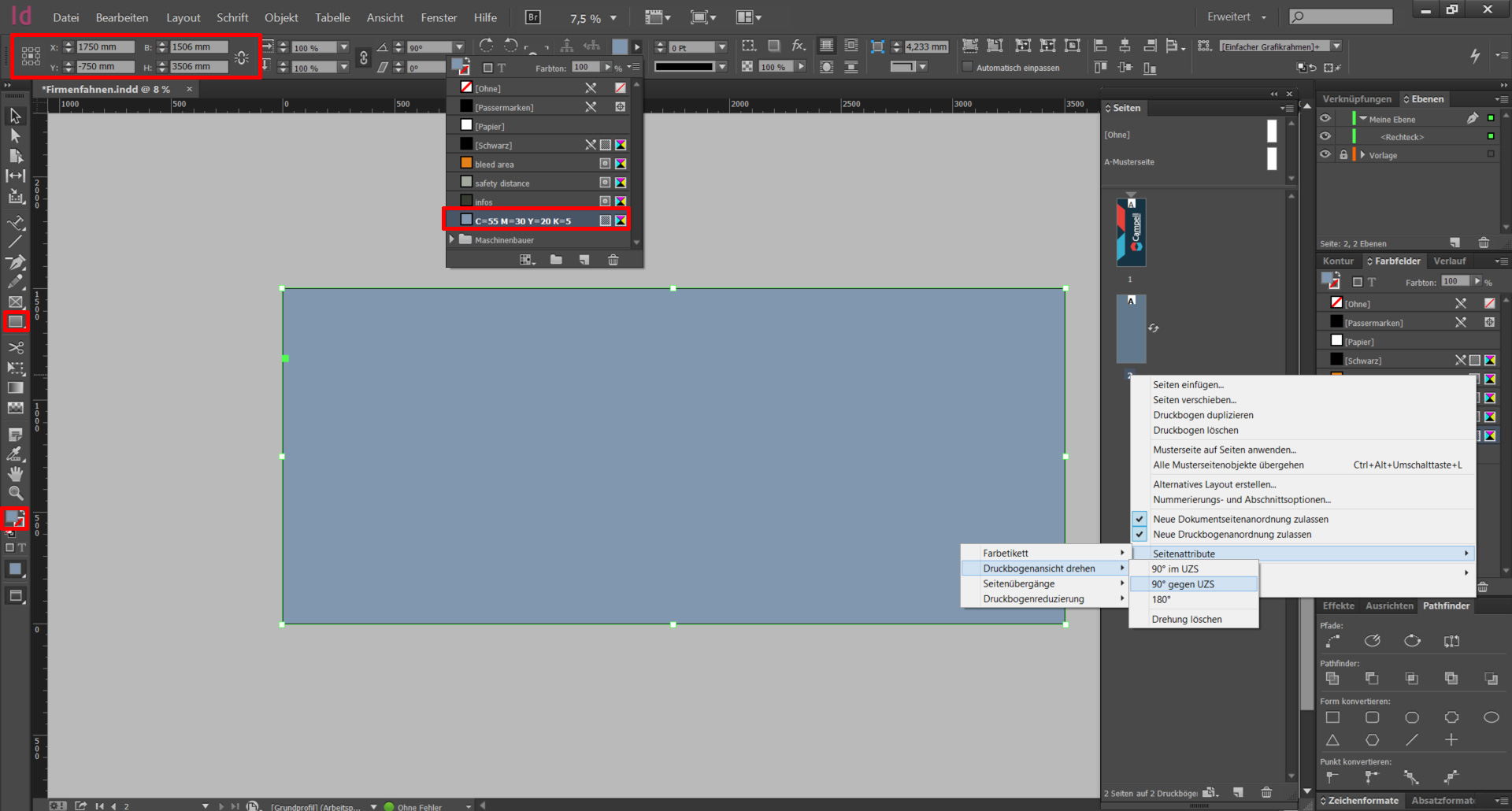Activate the Hand tool
Screen dimensions: 1512x811
coord(15,474)
